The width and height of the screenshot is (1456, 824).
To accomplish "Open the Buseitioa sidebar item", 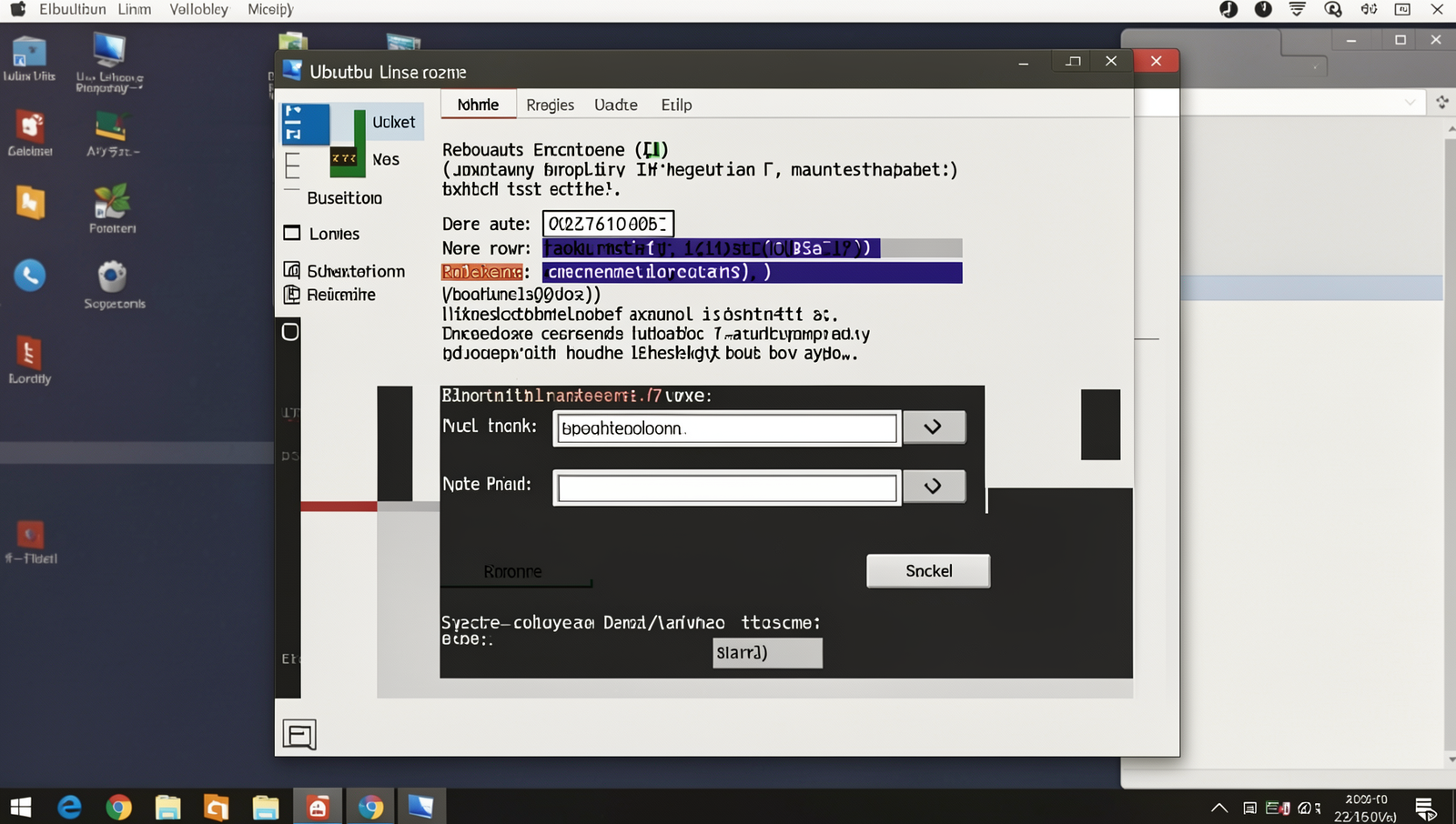I will click(x=344, y=198).
